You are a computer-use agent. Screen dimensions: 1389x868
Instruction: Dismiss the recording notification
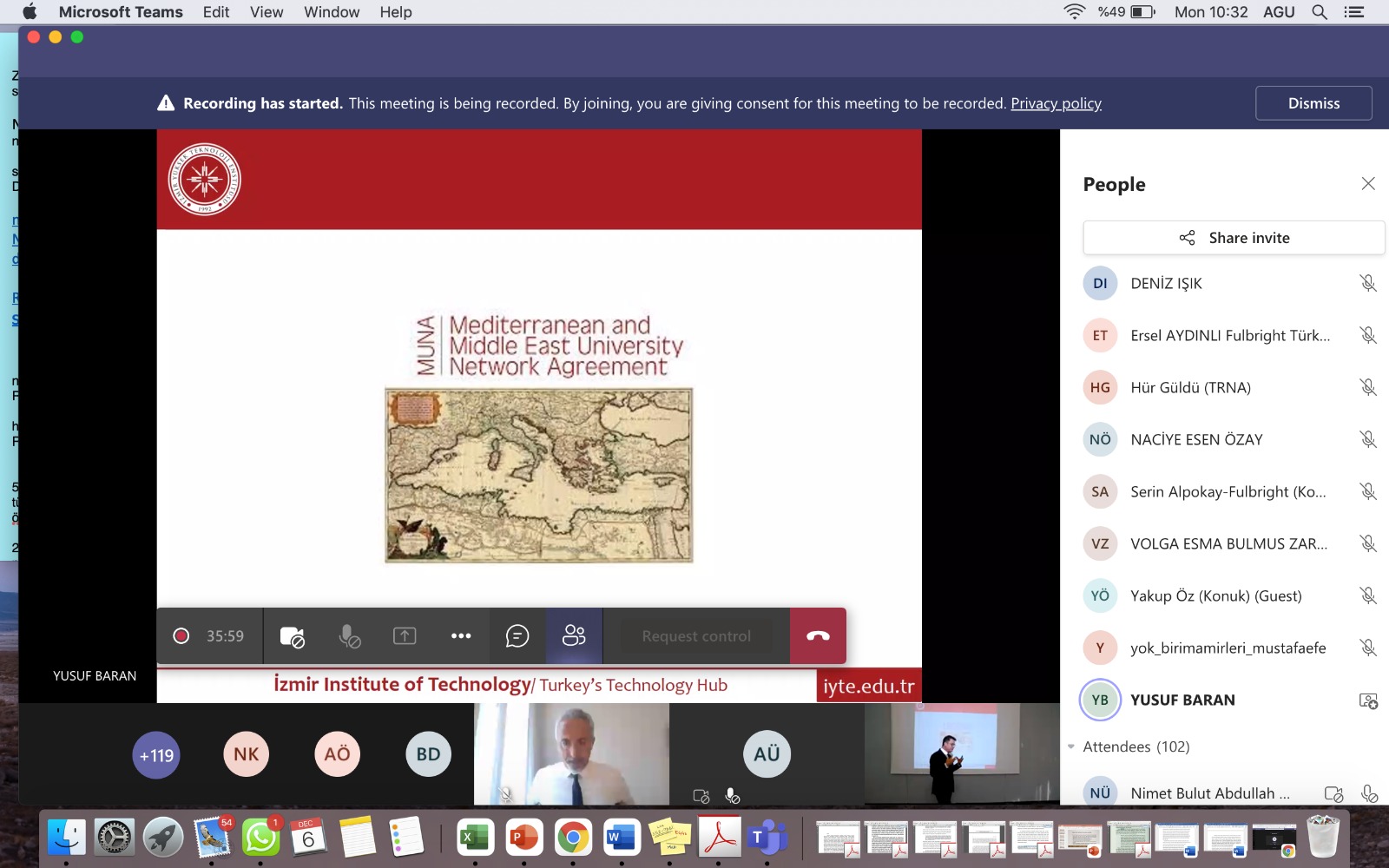click(x=1313, y=103)
